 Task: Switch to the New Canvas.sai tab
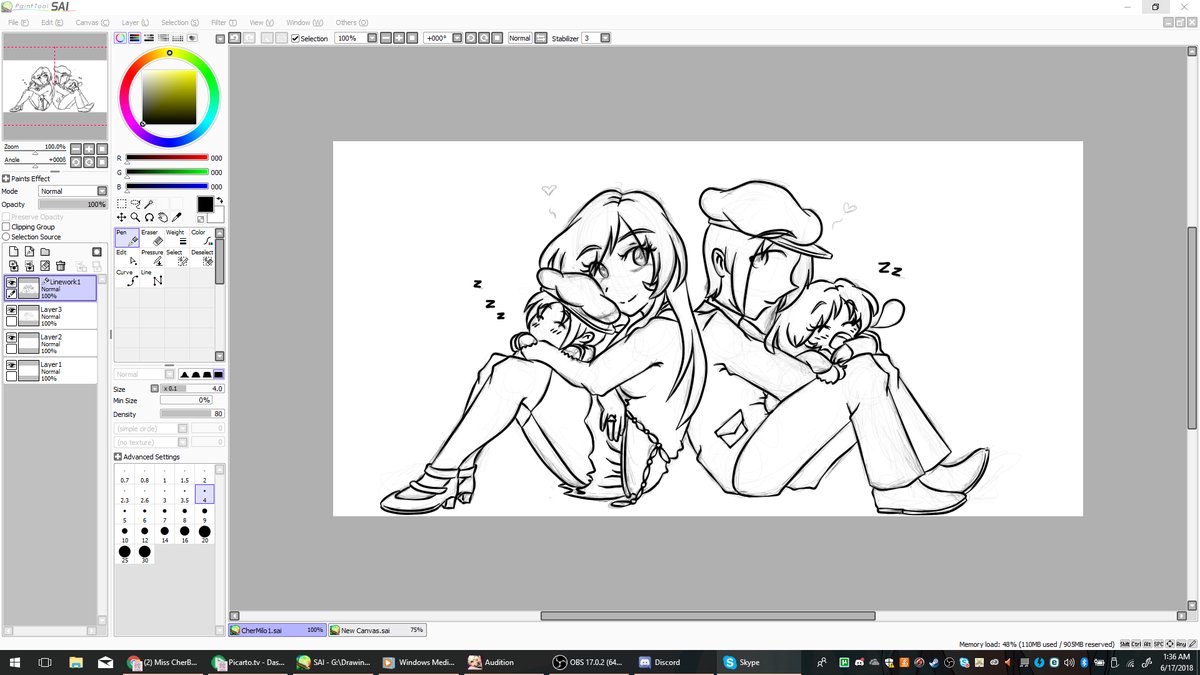[377, 630]
